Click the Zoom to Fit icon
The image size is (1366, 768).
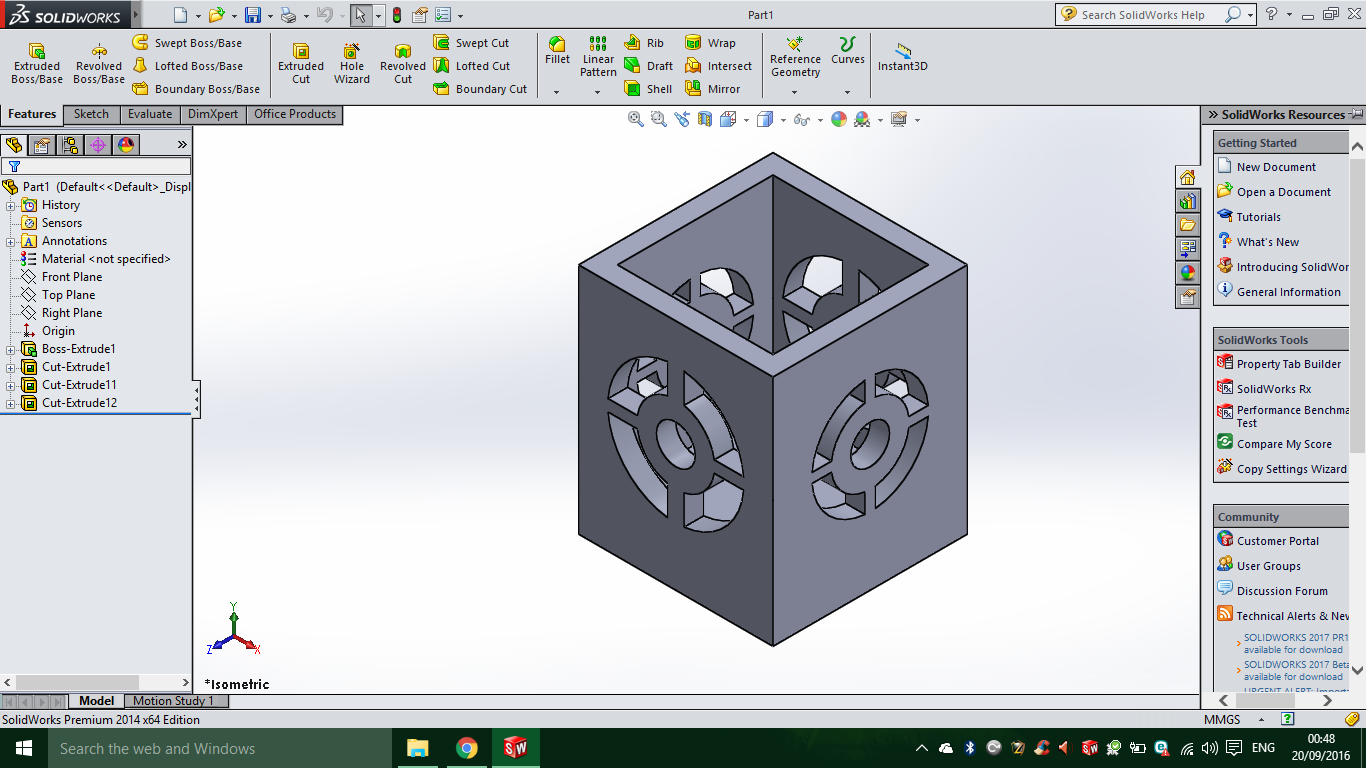coord(636,119)
